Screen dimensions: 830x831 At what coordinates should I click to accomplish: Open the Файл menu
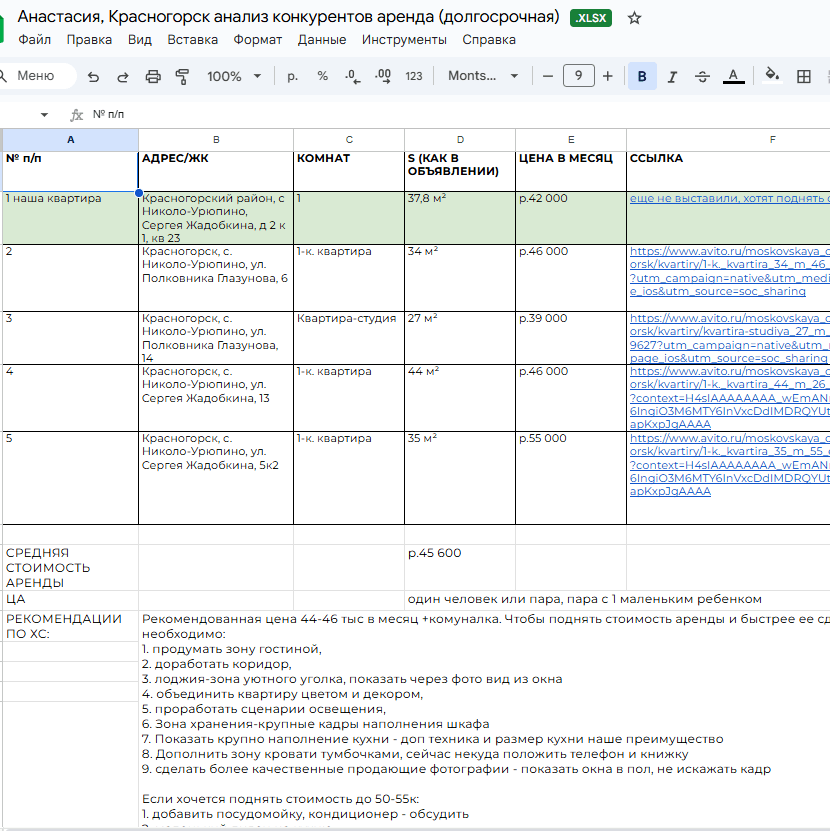34,40
